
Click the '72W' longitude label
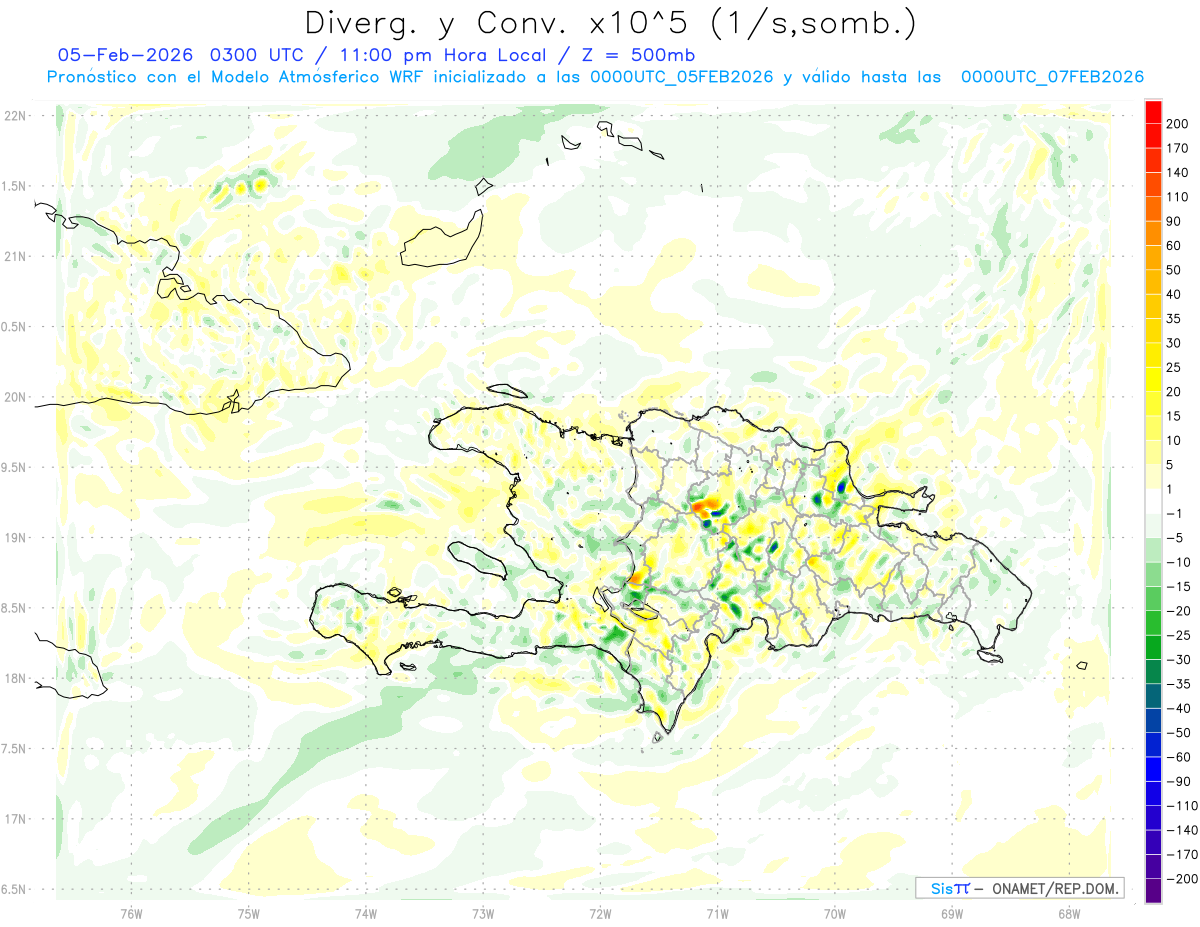tap(600, 913)
